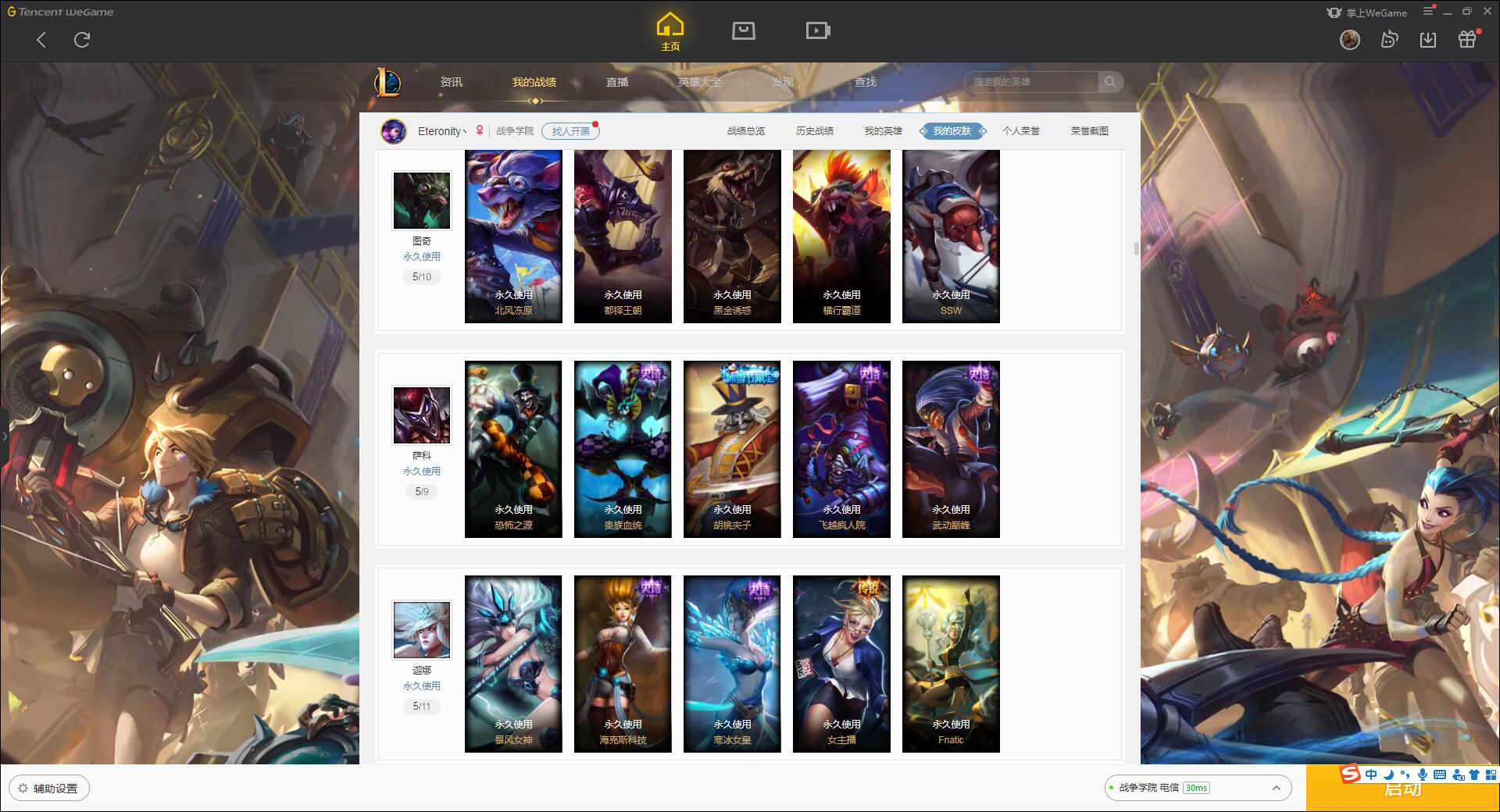The height and width of the screenshot is (812, 1500).
Task: Toggle the 中 Chinese input mode
Action: [x=1371, y=775]
